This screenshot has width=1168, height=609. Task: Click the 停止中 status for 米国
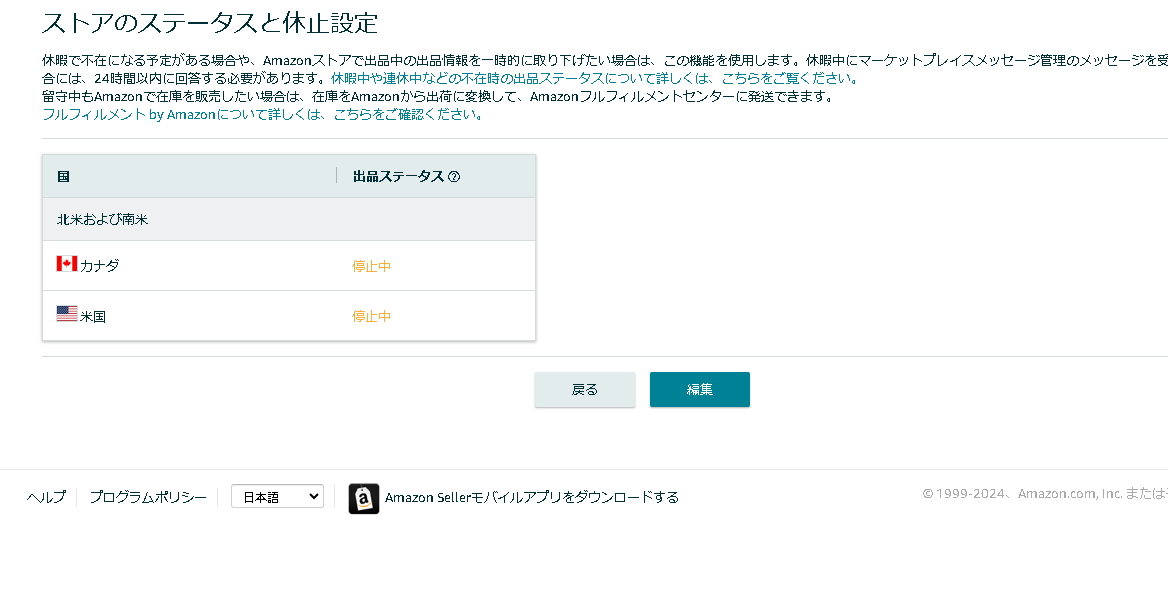pos(371,316)
